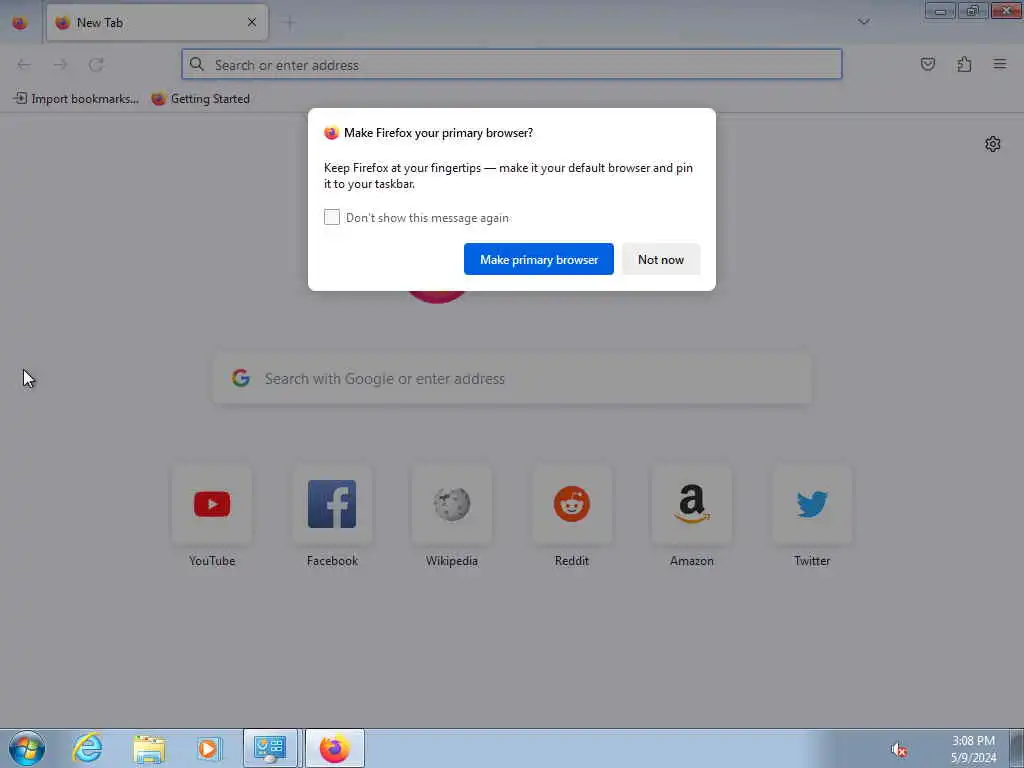Click the Search with Google field

click(512, 379)
